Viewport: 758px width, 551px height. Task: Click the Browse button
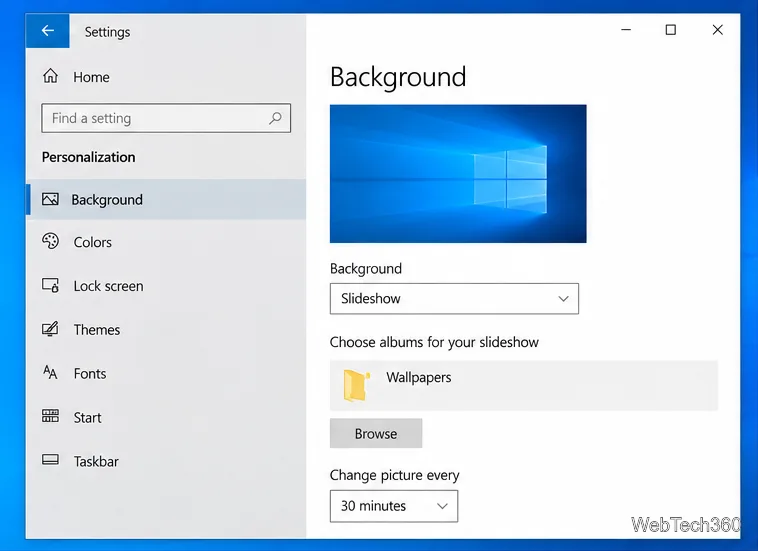point(376,434)
